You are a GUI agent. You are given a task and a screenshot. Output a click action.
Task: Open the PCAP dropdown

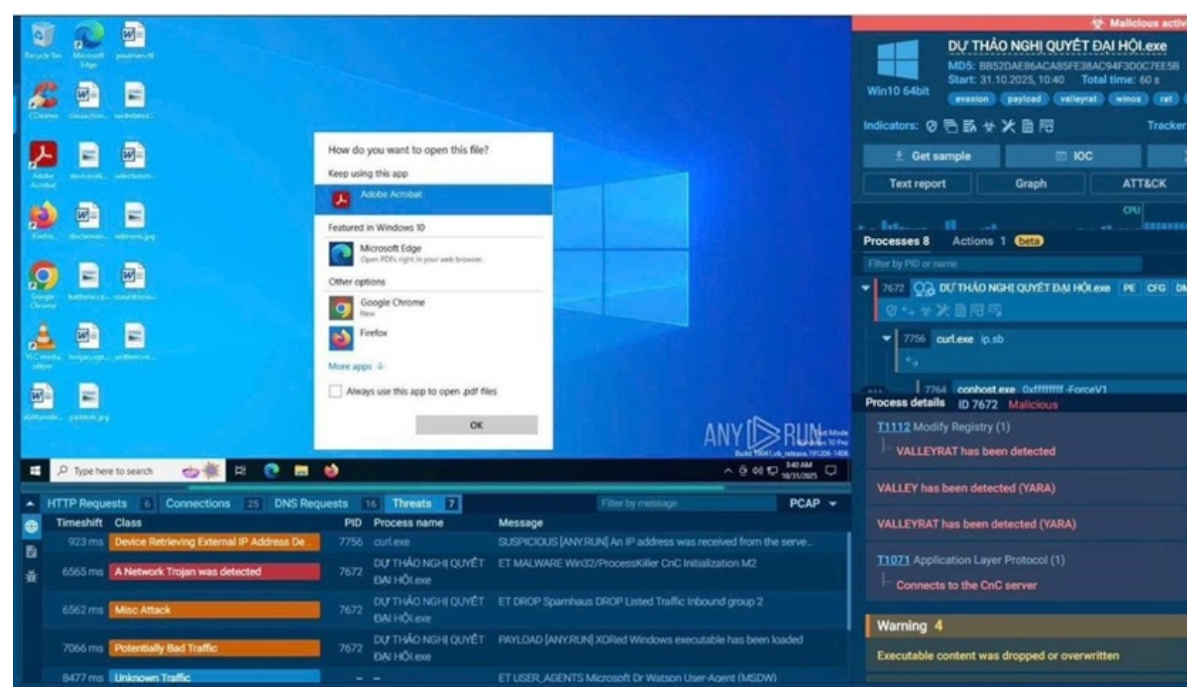[813, 503]
